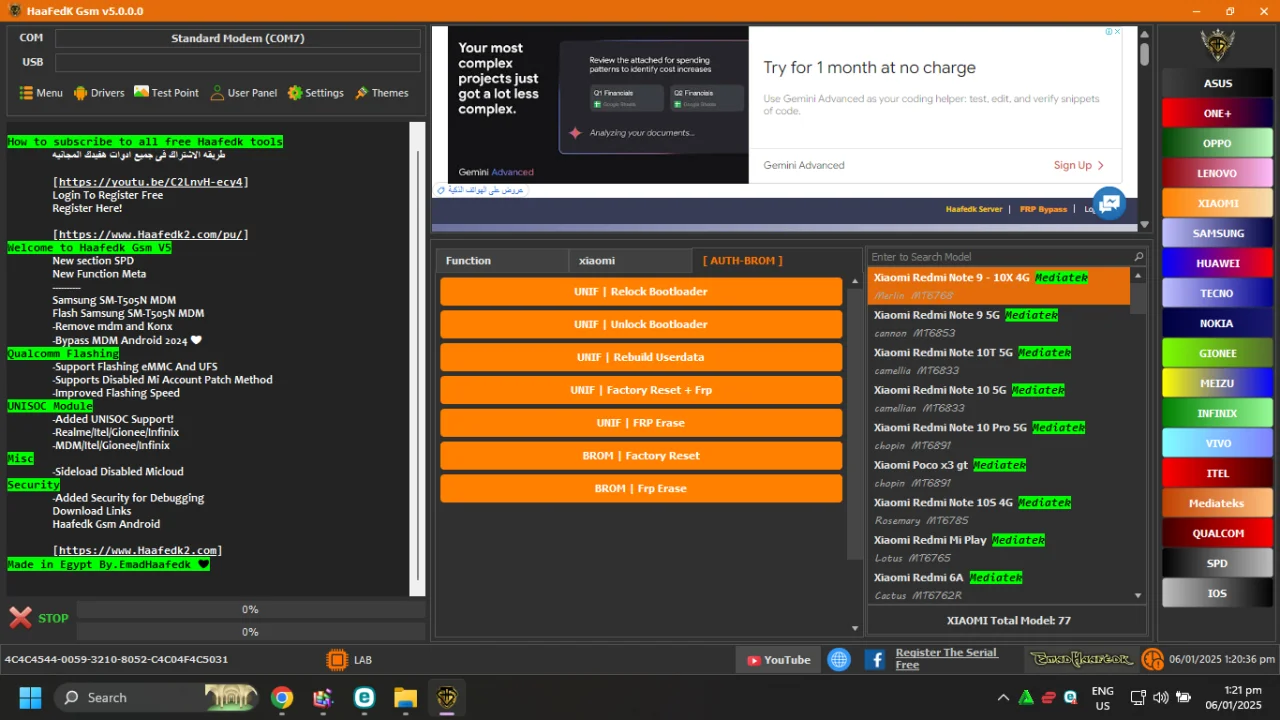The width and height of the screenshot is (1280, 720).
Task: Open the Settings gear item
Action: click(315, 93)
